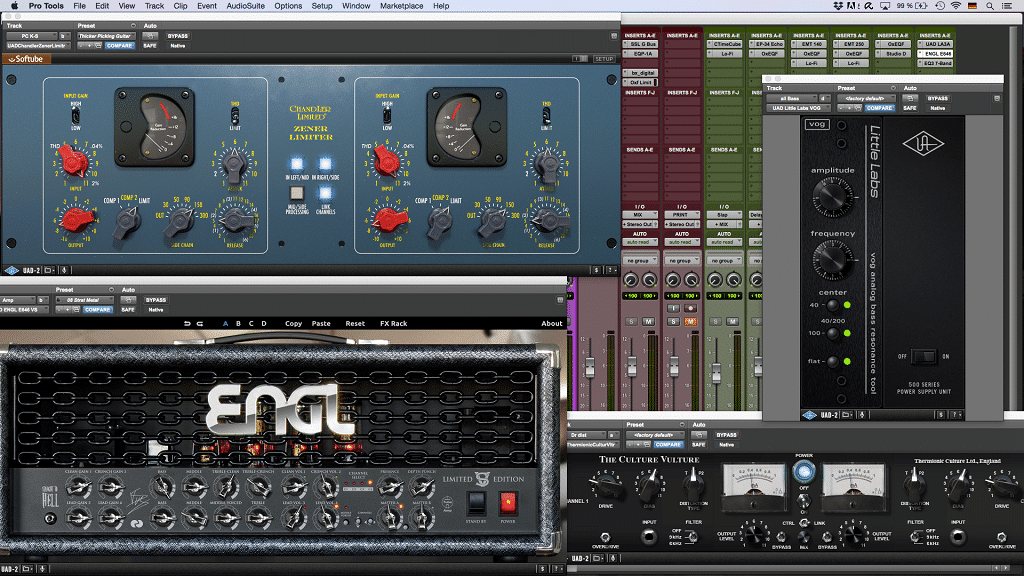Open macOS Spotlight search icon
1024x576 pixels.
point(989,6)
